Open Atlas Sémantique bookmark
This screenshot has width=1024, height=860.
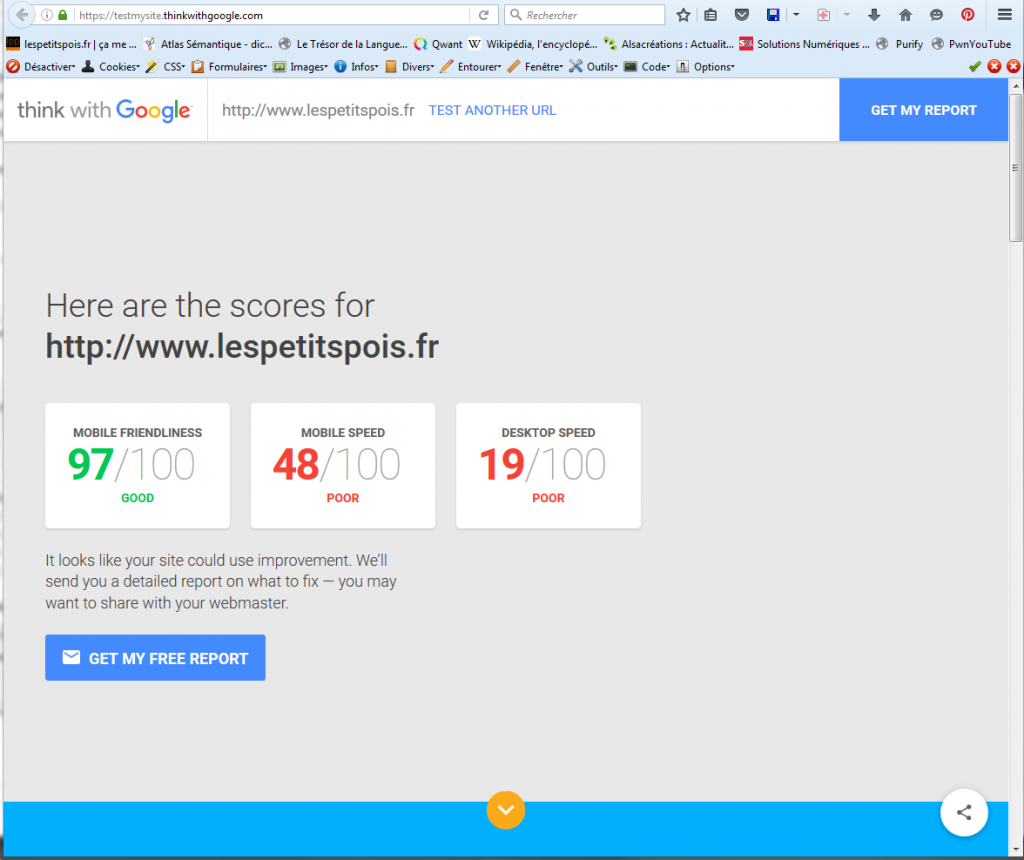[208, 44]
